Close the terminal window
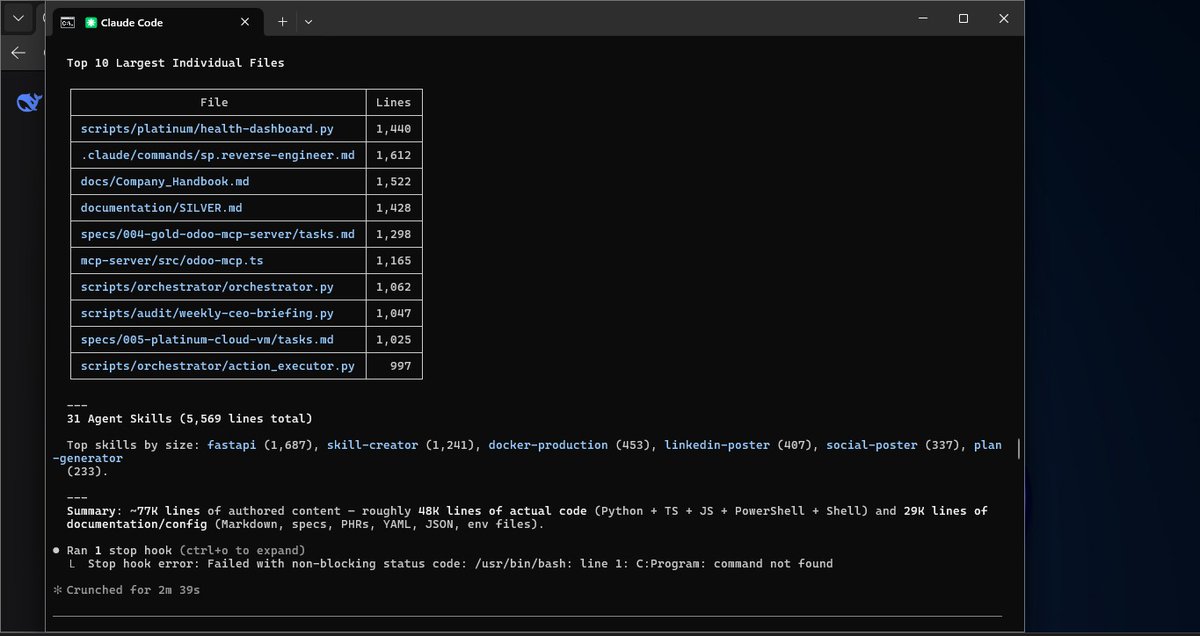1200x636 pixels. (1004, 19)
